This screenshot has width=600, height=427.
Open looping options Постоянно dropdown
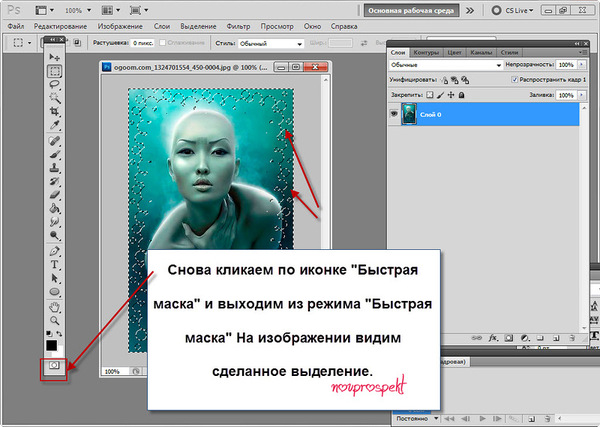click(417, 419)
